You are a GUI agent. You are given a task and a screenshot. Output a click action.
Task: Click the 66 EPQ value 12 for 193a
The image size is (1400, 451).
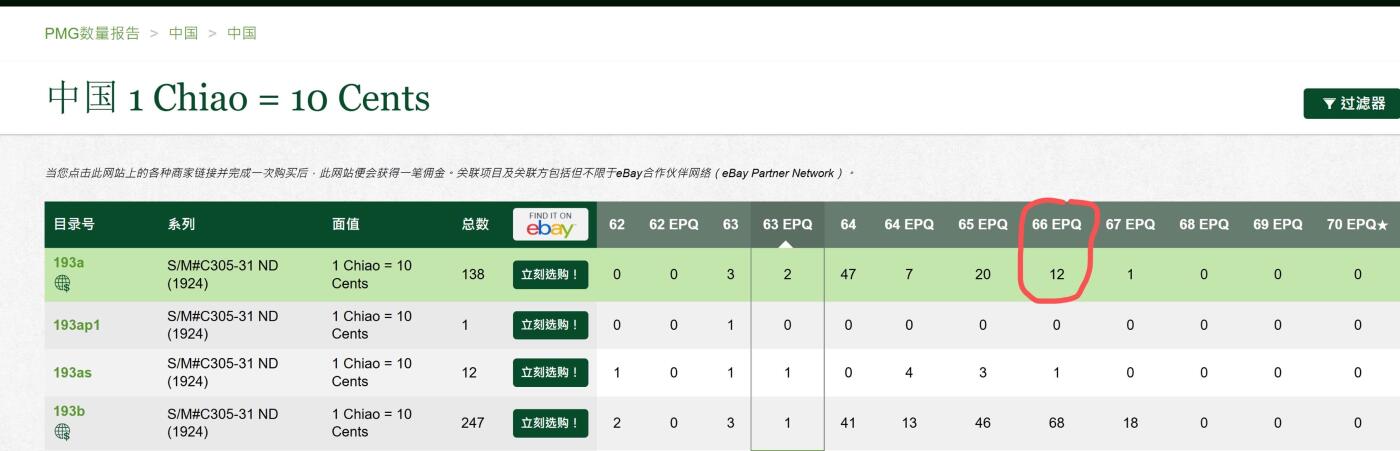(x=1057, y=274)
